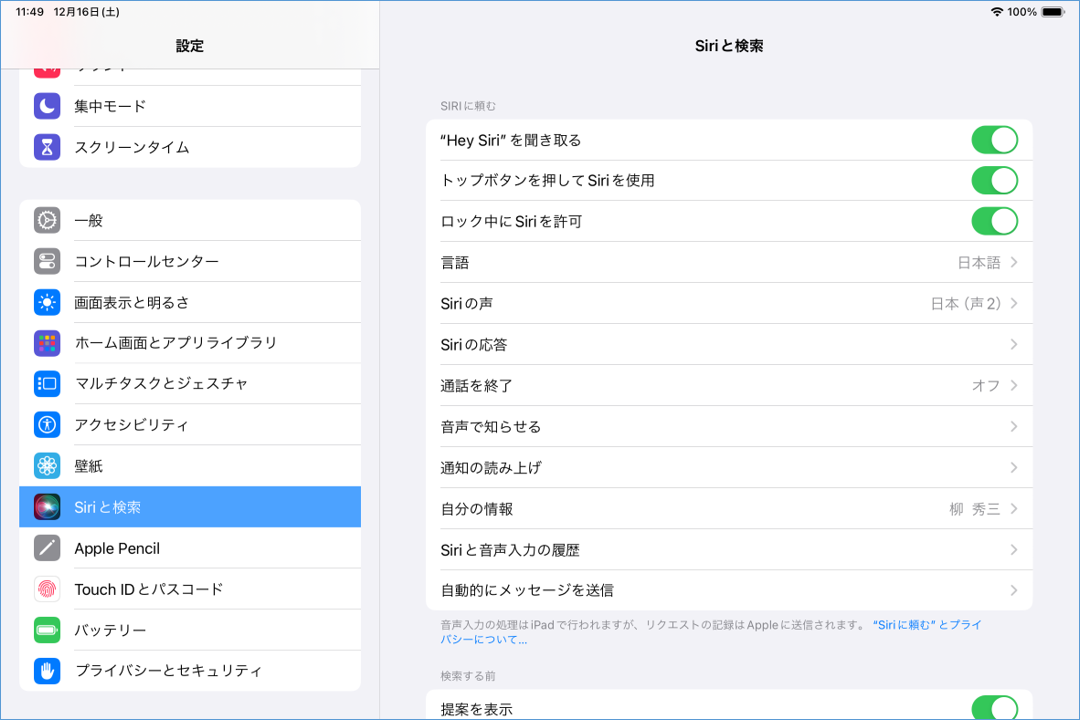Open the 言語 language setting chevron
Image resolution: width=1080 pixels, height=720 pixels.
click(x=1014, y=263)
